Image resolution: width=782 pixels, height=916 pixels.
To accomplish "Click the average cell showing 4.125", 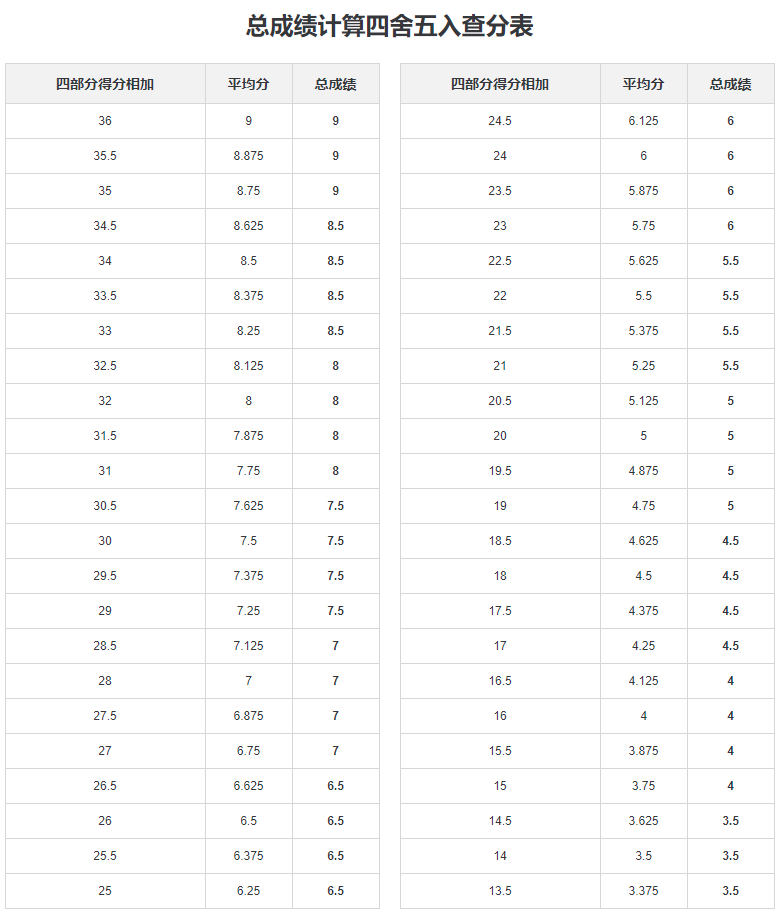I will [644, 681].
